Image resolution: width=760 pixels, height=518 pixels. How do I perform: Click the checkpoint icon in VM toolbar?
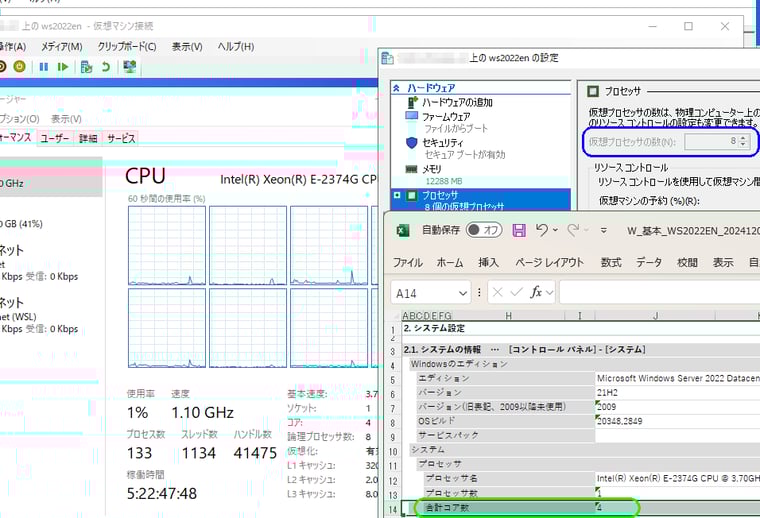(86, 67)
